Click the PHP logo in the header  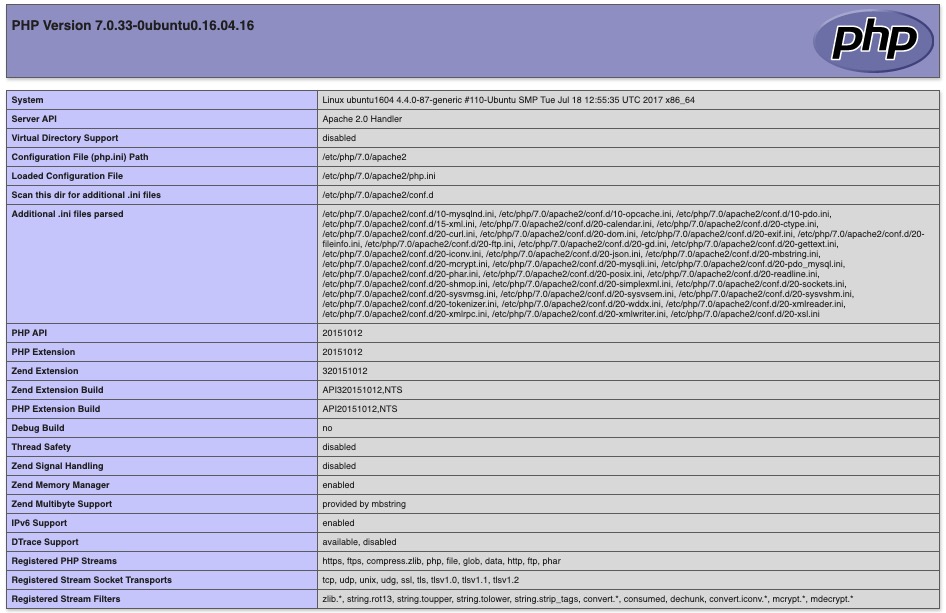pyautogui.click(x=873, y=40)
